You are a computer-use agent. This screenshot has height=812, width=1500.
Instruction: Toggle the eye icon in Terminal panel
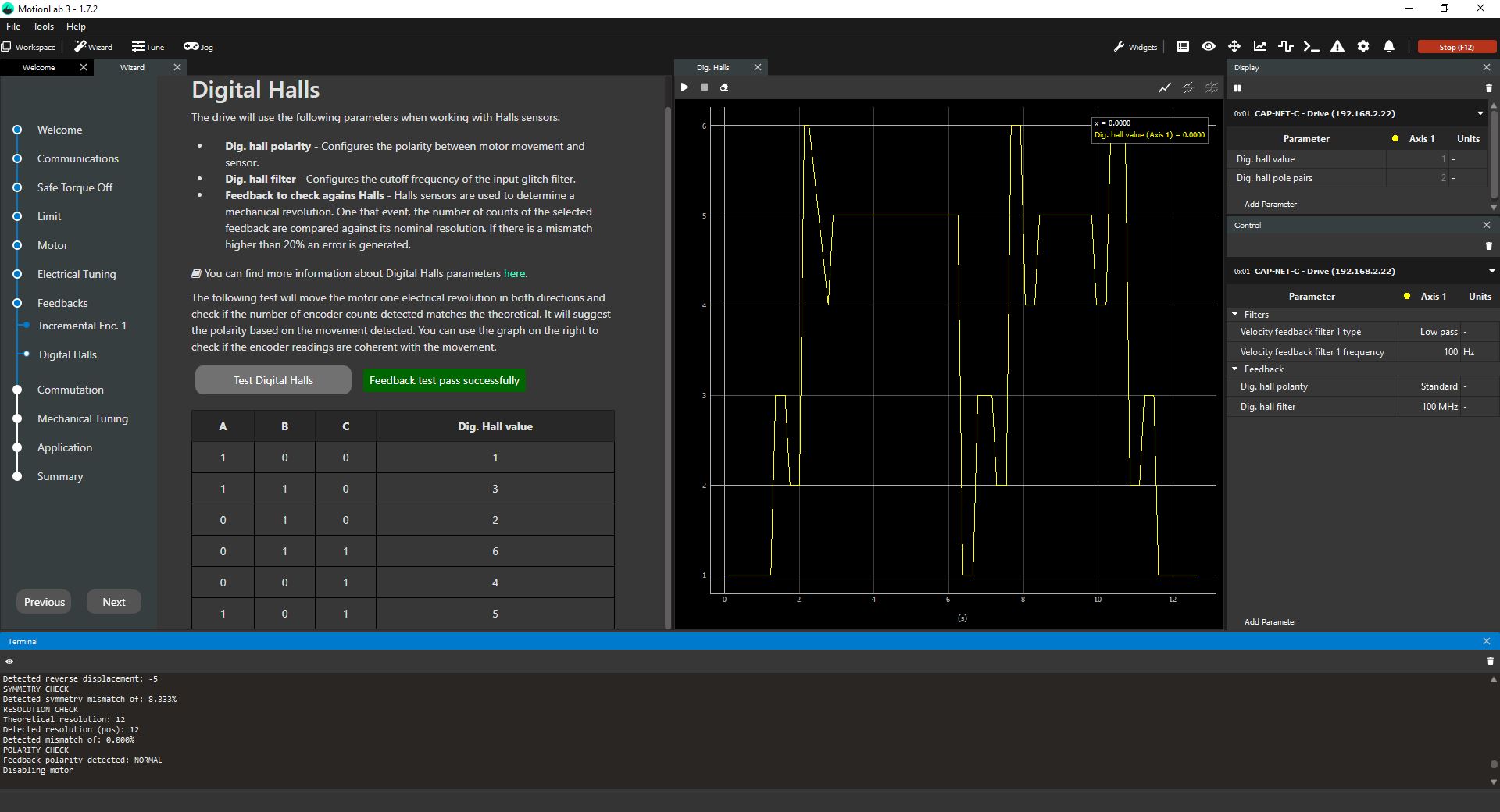coord(9,661)
